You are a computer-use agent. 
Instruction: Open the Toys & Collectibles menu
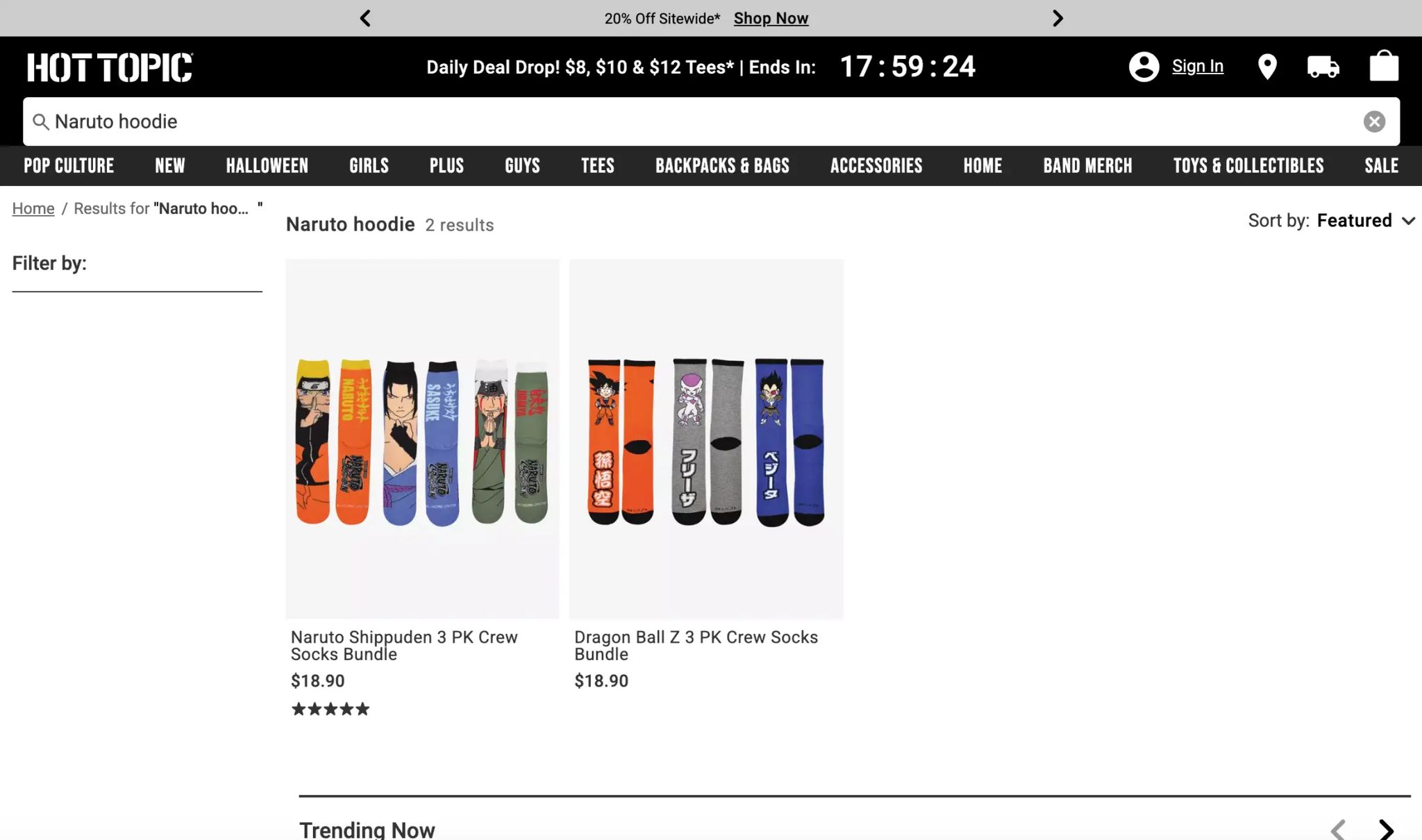point(1248,165)
